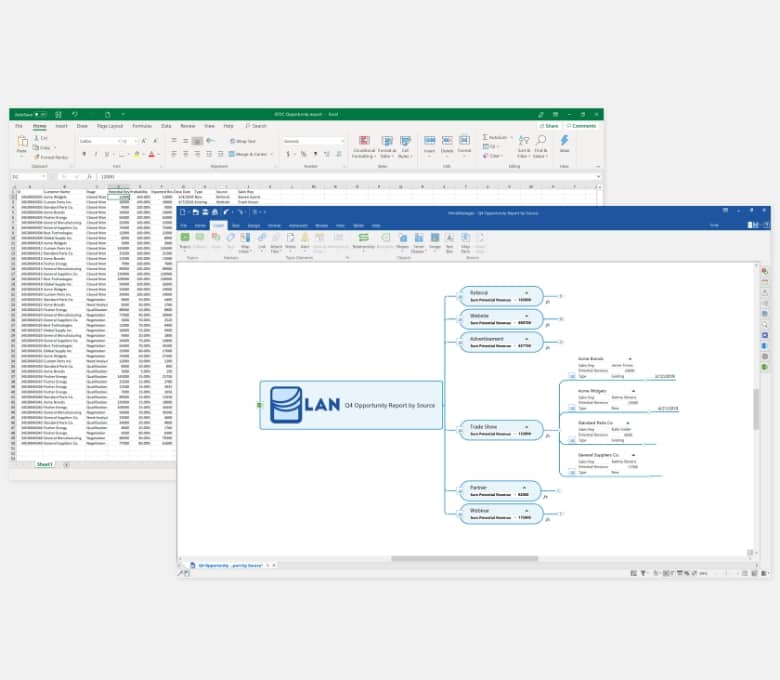
Task: Switch to the Excel Data tab
Action: 166,126
